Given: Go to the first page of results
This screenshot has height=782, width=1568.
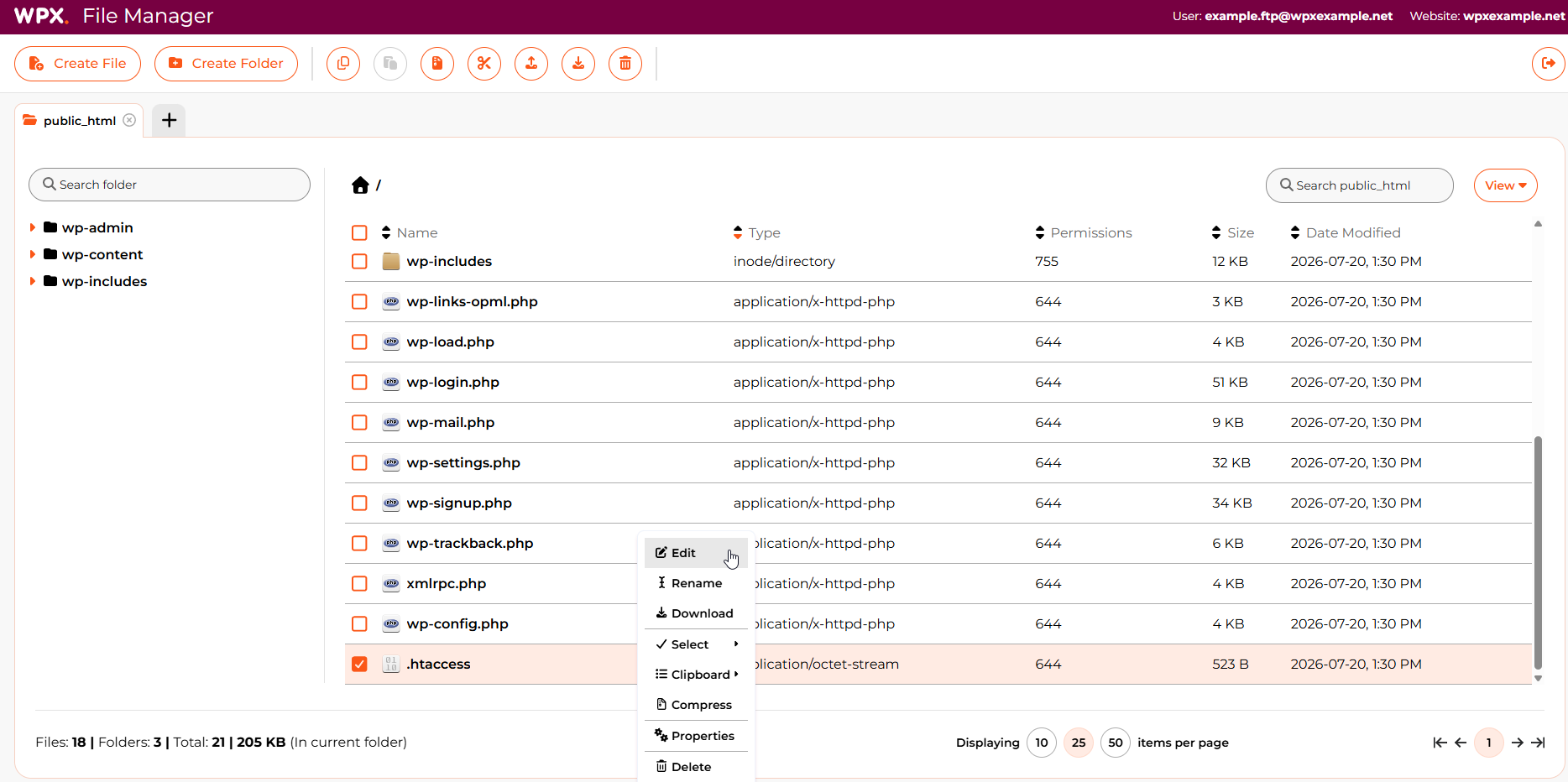Looking at the screenshot, I should pyautogui.click(x=1440, y=743).
